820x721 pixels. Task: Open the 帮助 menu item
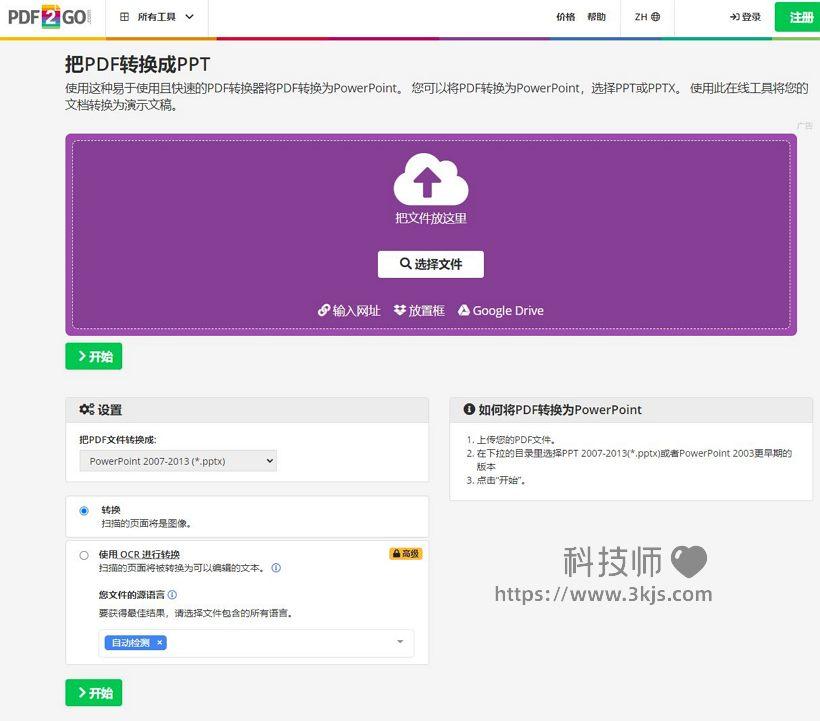(596, 17)
